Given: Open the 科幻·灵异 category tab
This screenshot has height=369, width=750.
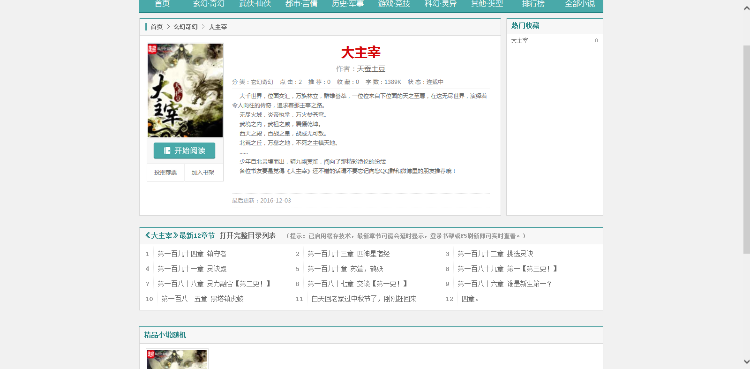Looking at the screenshot, I should pos(441,4).
